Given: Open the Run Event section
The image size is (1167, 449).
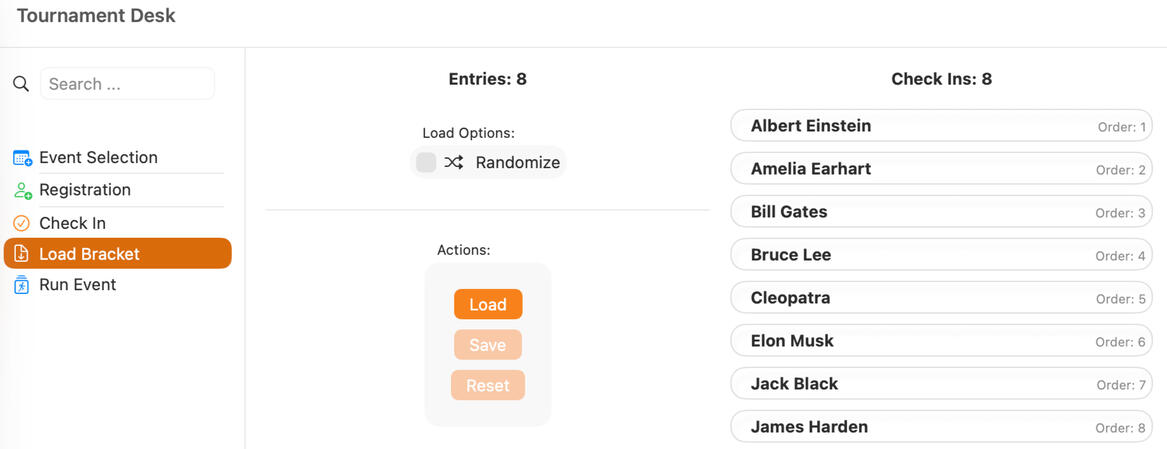Looking at the screenshot, I should tap(78, 285).
